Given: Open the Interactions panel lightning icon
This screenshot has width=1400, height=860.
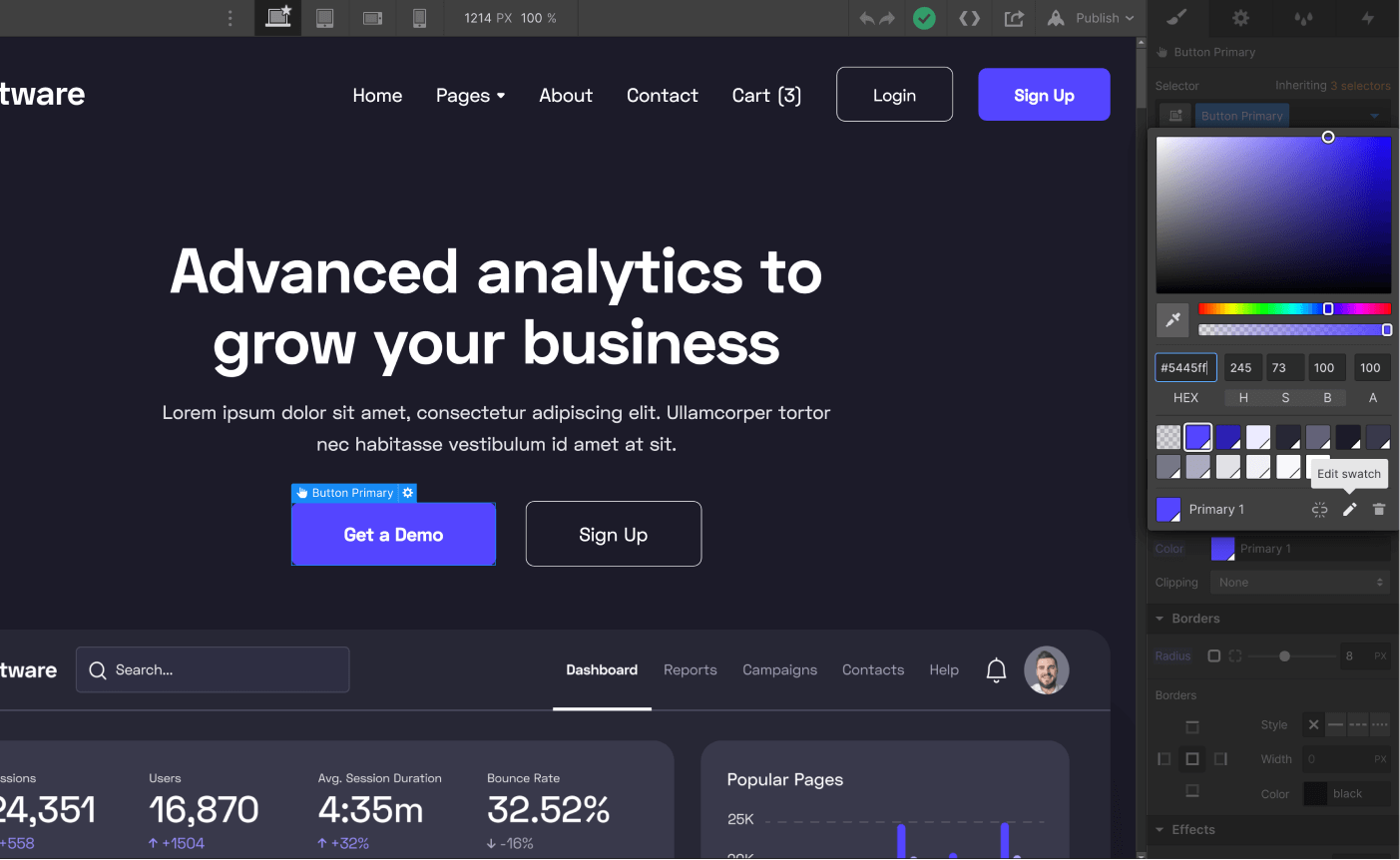Looking at the screenshot, I should tap(1367, 18).
